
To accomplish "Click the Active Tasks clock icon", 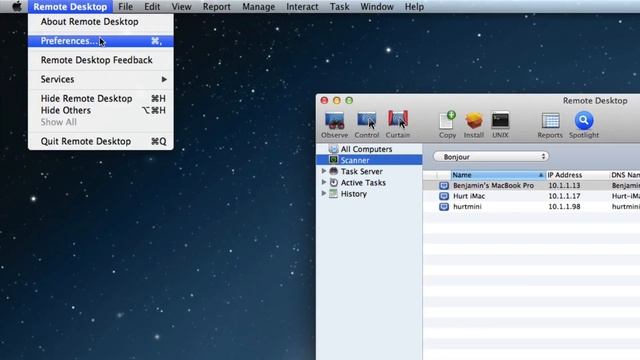I will (333, 182).
